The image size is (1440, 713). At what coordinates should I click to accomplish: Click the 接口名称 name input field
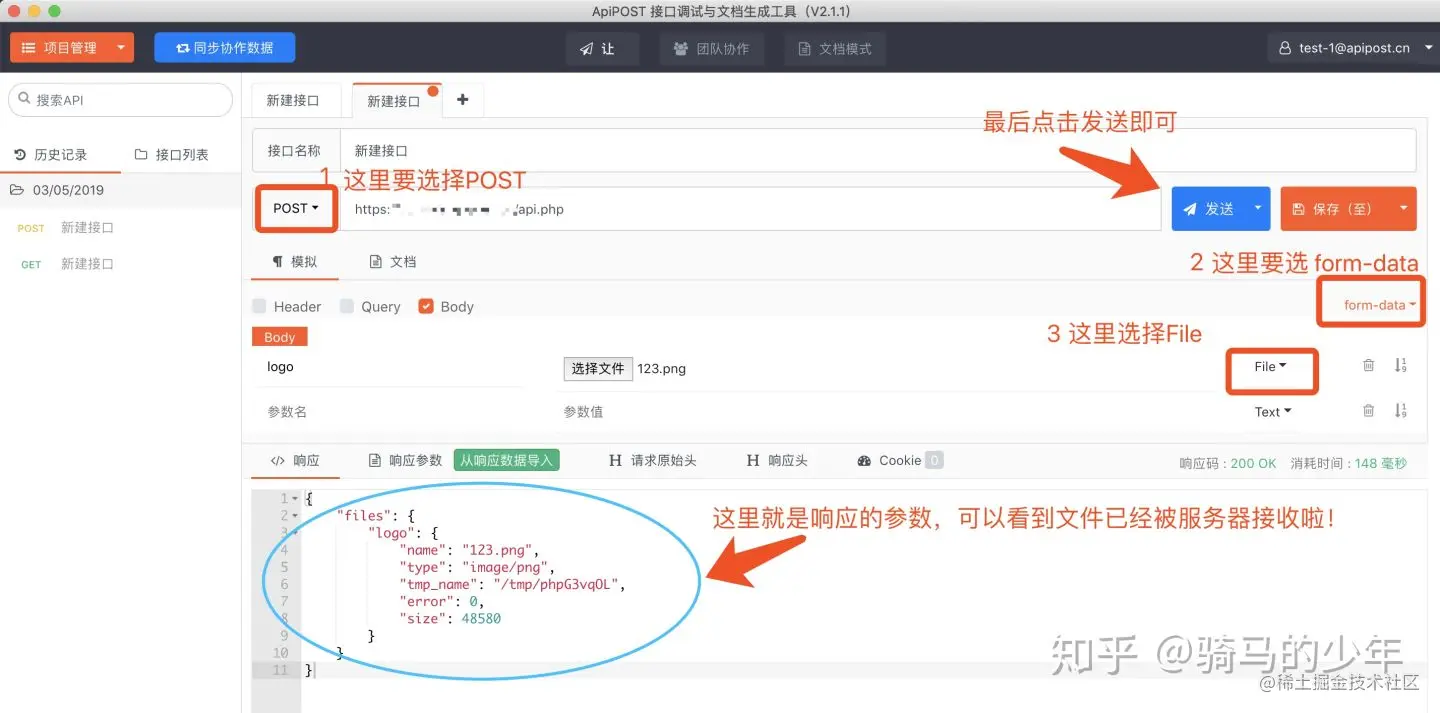[x=877, y=151]
